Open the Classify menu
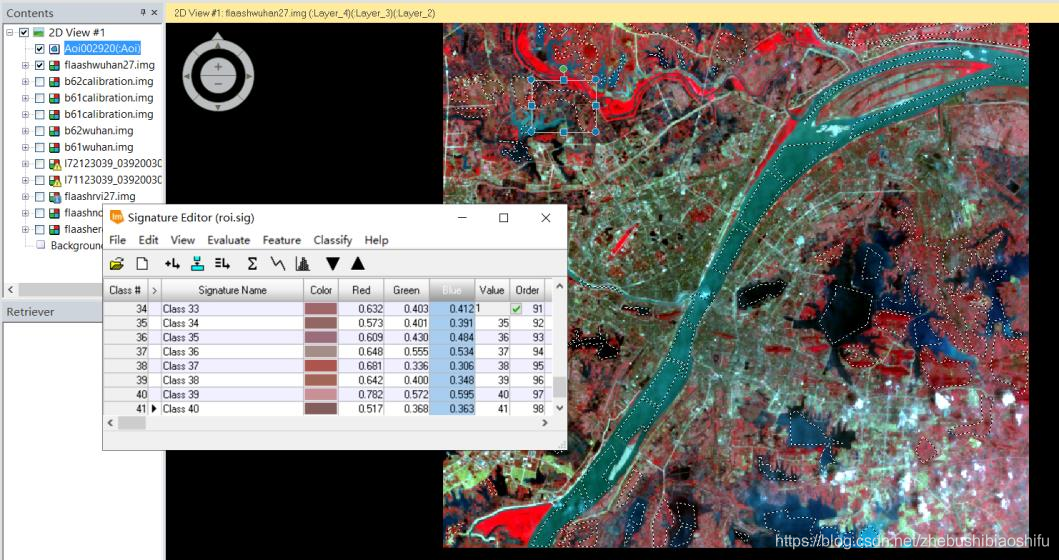Image resolution: width=1059 pixels, height=560 pixels. click(x=333, y=240)
